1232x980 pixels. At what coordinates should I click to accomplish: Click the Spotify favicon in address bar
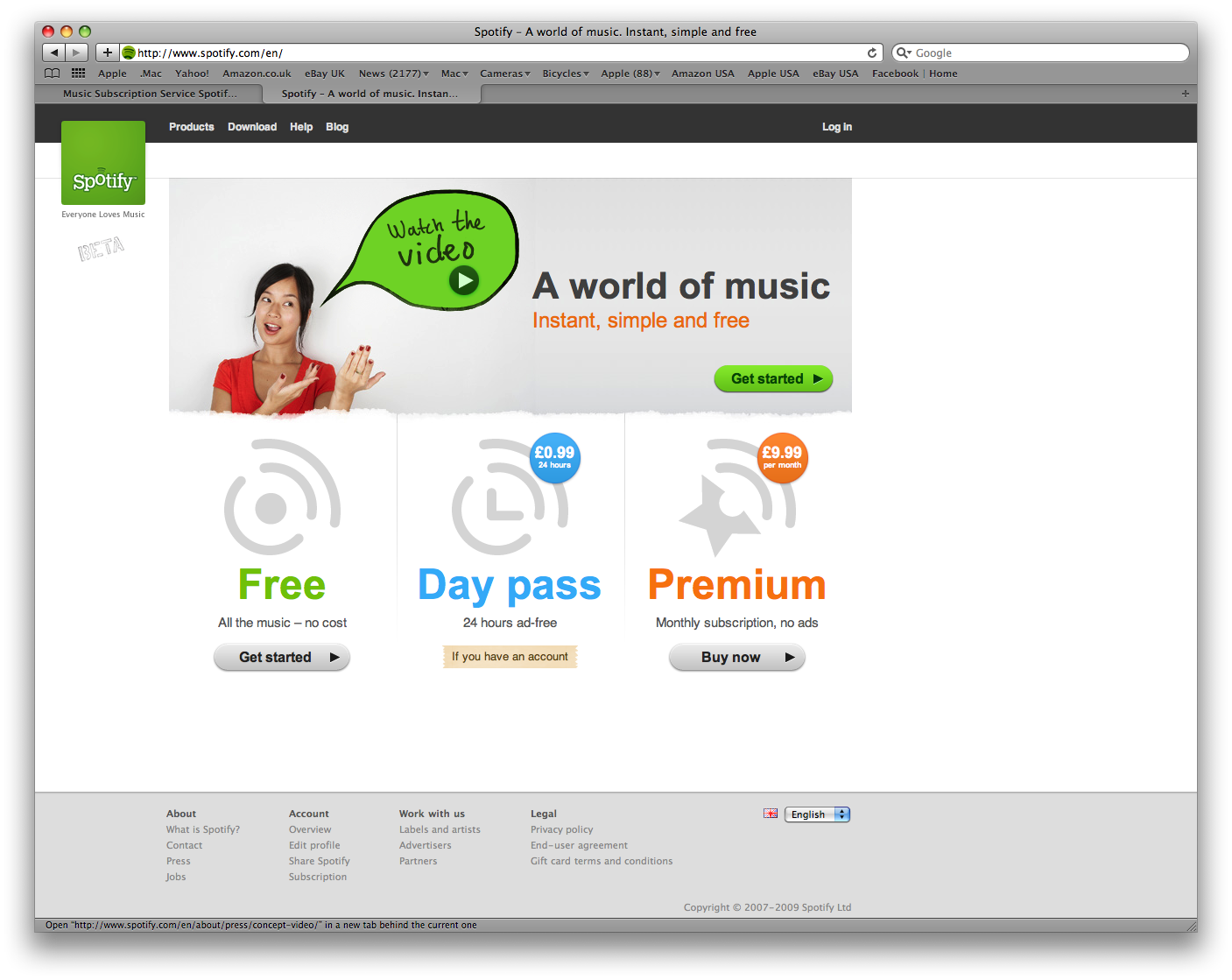coord(129,53)
